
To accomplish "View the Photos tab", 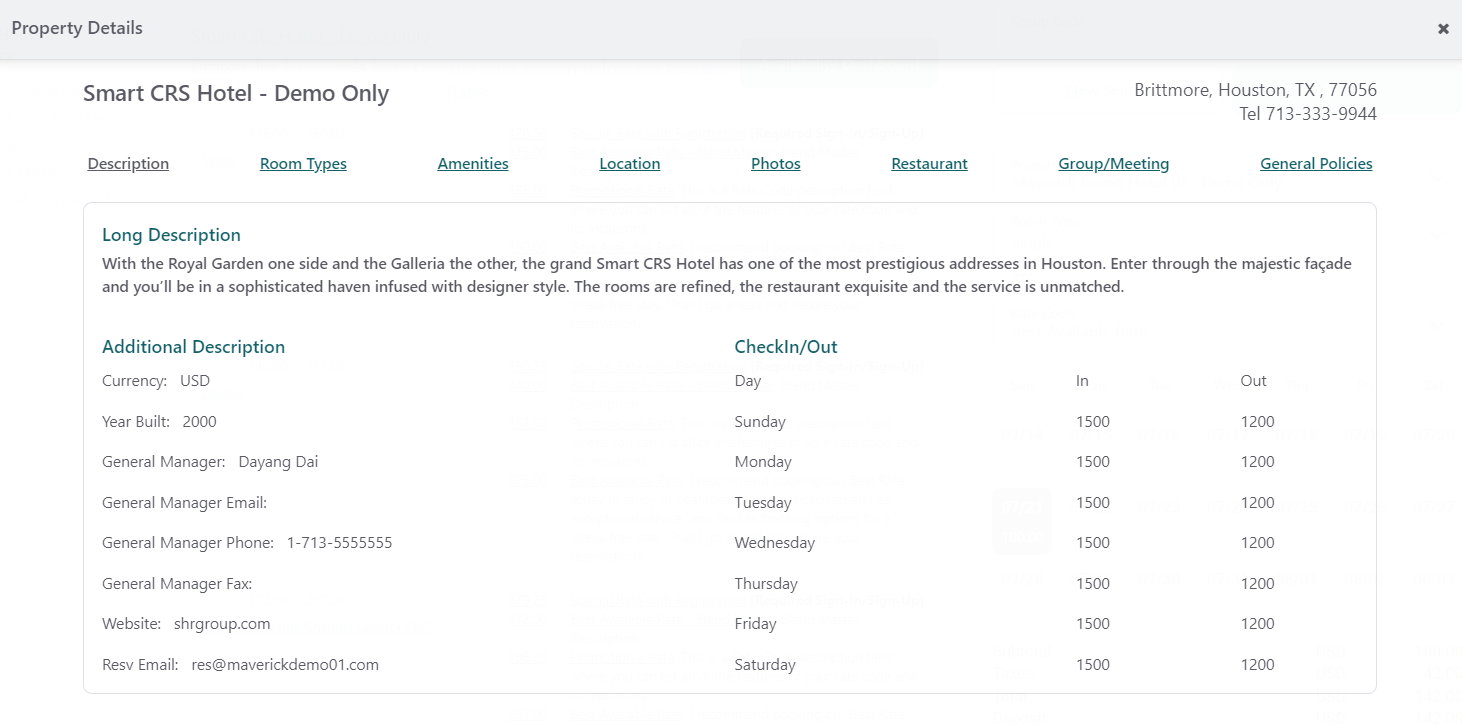I will click(776, 164).
